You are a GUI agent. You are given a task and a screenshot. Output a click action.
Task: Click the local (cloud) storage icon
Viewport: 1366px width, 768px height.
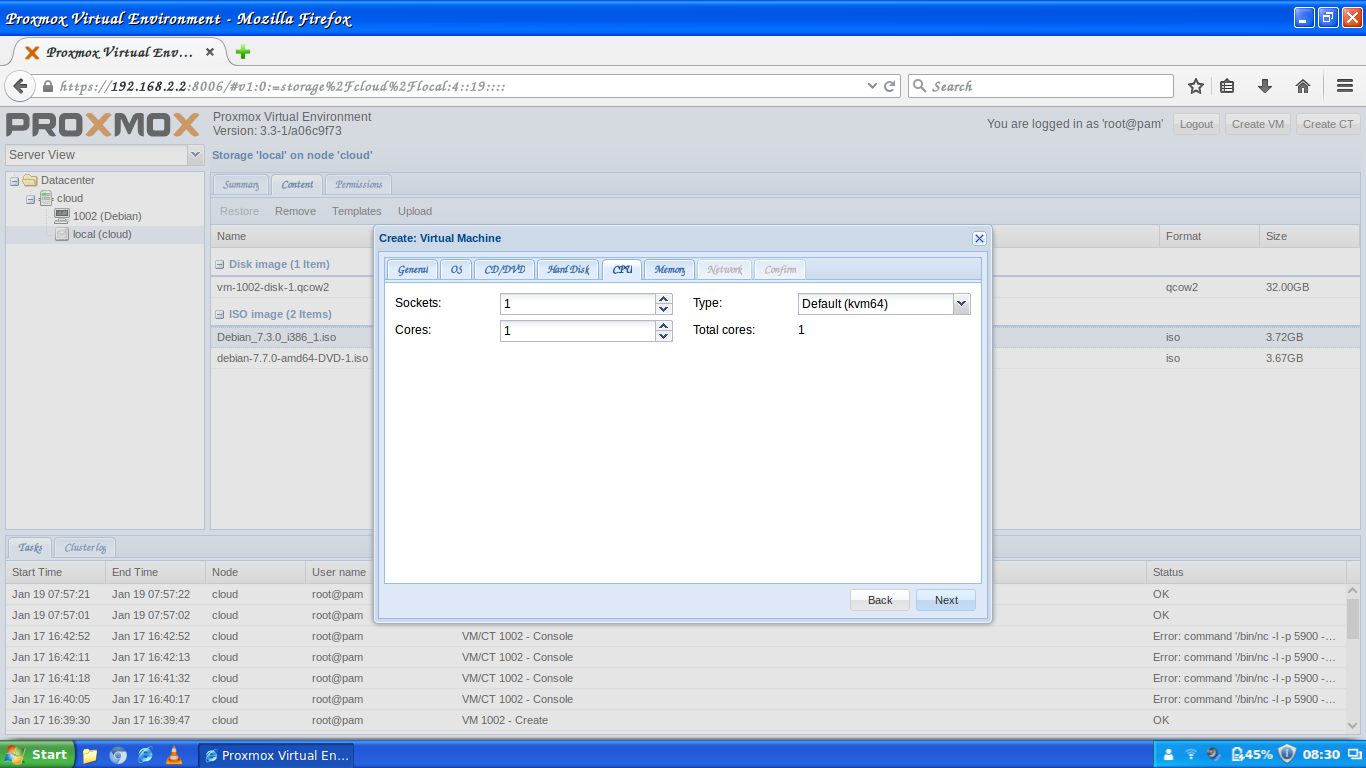[62, 234]
